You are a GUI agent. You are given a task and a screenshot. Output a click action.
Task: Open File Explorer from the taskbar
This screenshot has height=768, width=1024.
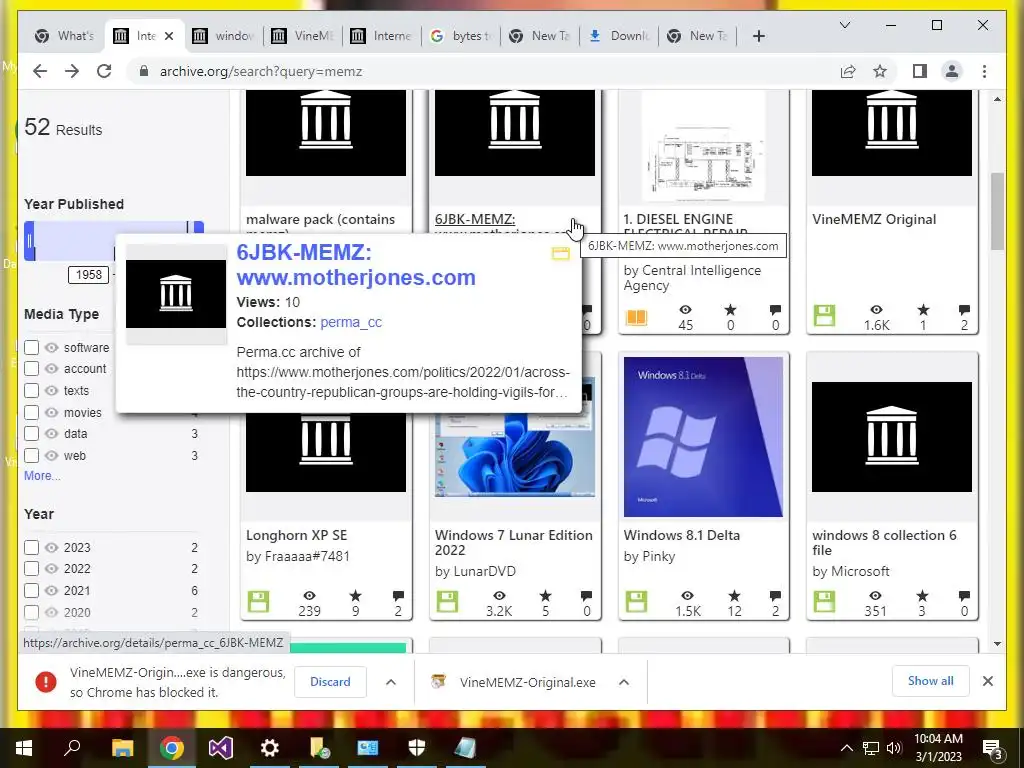[122, 748]
